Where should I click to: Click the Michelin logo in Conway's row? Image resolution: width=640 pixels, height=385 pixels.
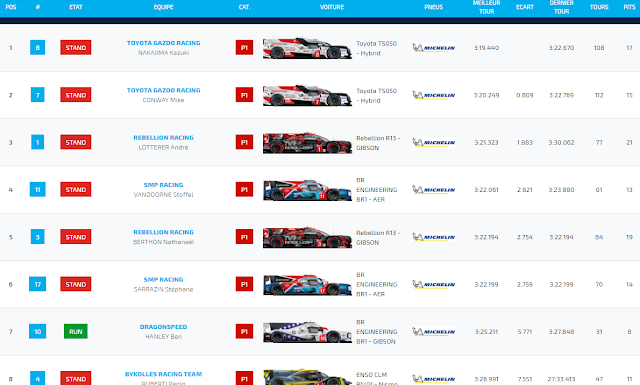point(433,95)
